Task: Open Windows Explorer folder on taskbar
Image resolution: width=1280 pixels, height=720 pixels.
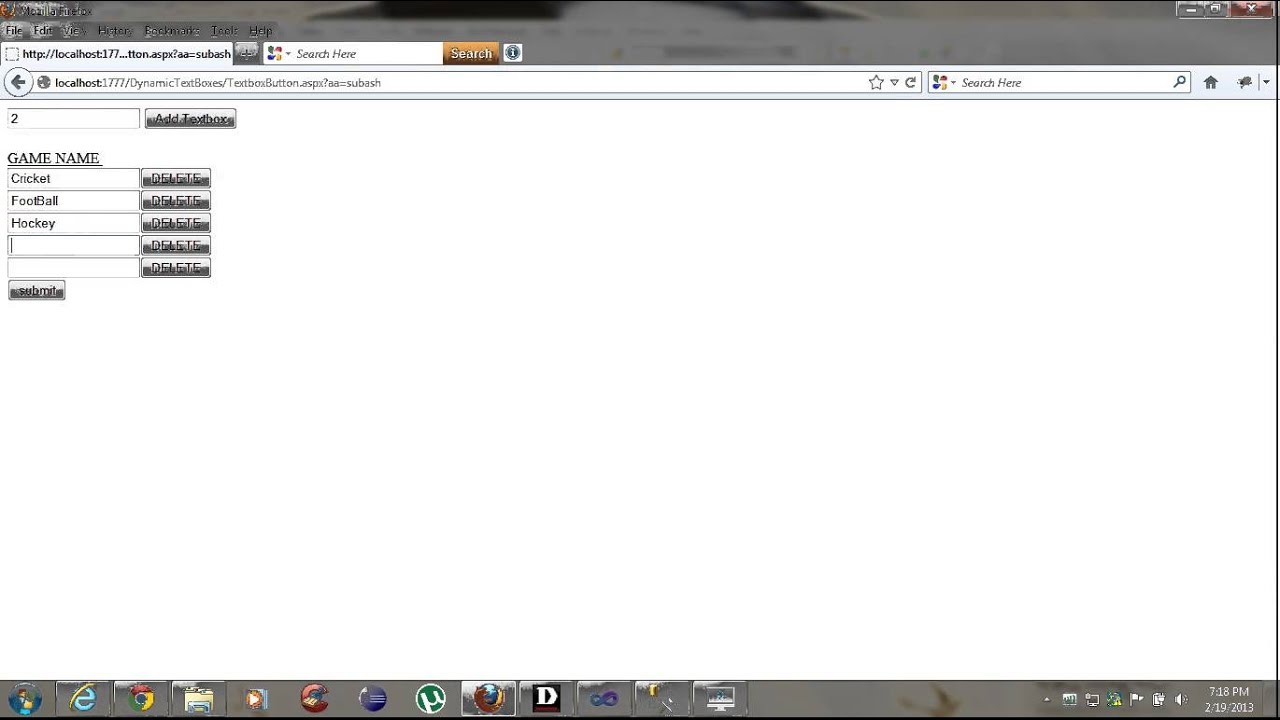Action: [x=199, y=698]
